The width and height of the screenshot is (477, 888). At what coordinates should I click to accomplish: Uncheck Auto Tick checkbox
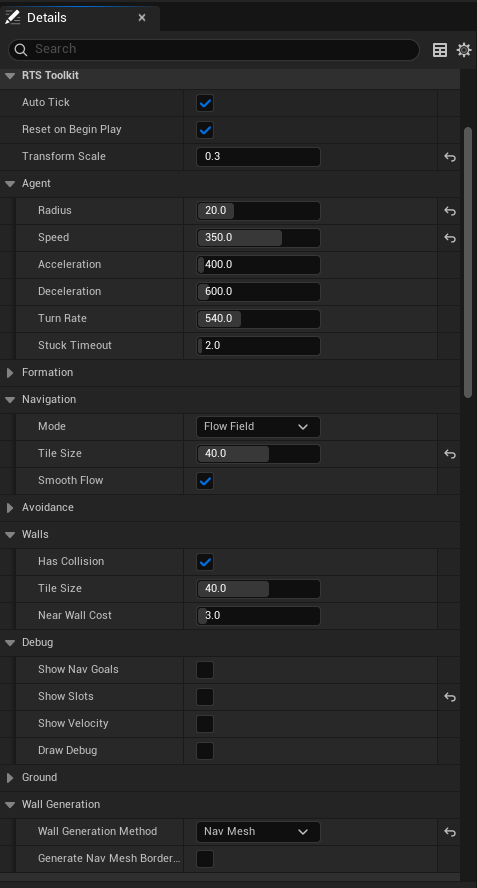[205, 103]
